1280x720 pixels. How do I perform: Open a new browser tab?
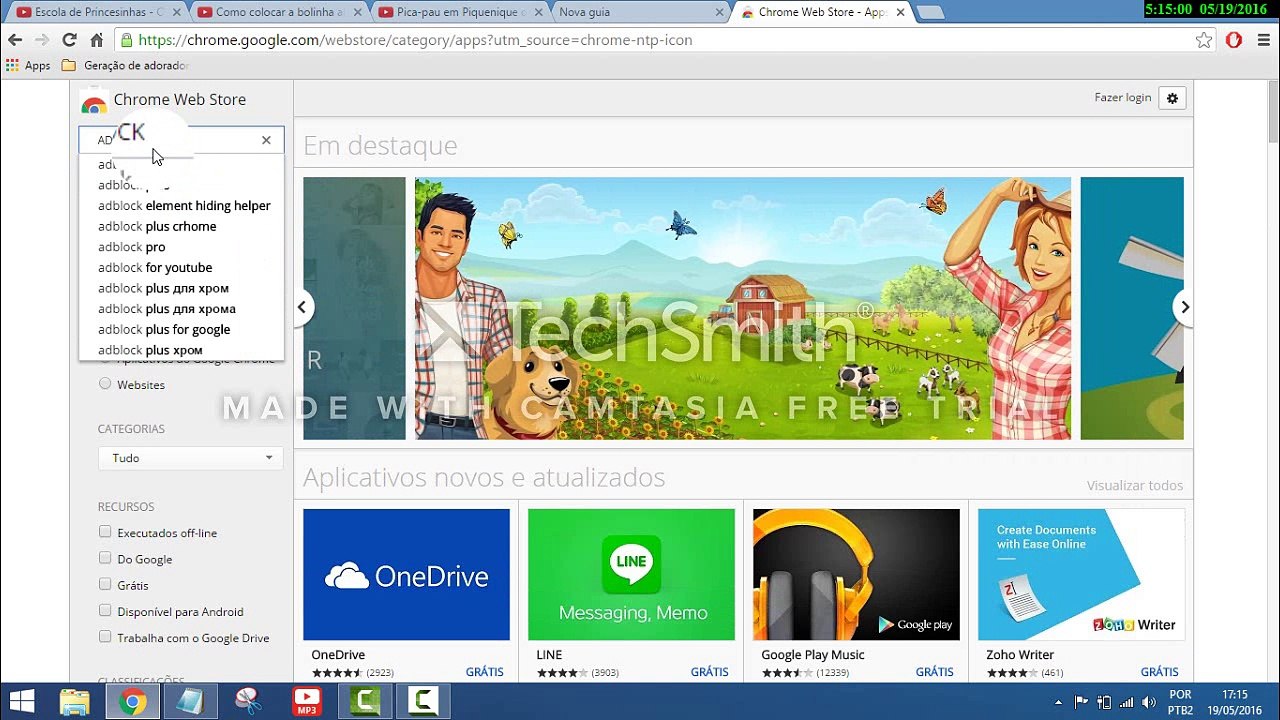tap(930, 13)
